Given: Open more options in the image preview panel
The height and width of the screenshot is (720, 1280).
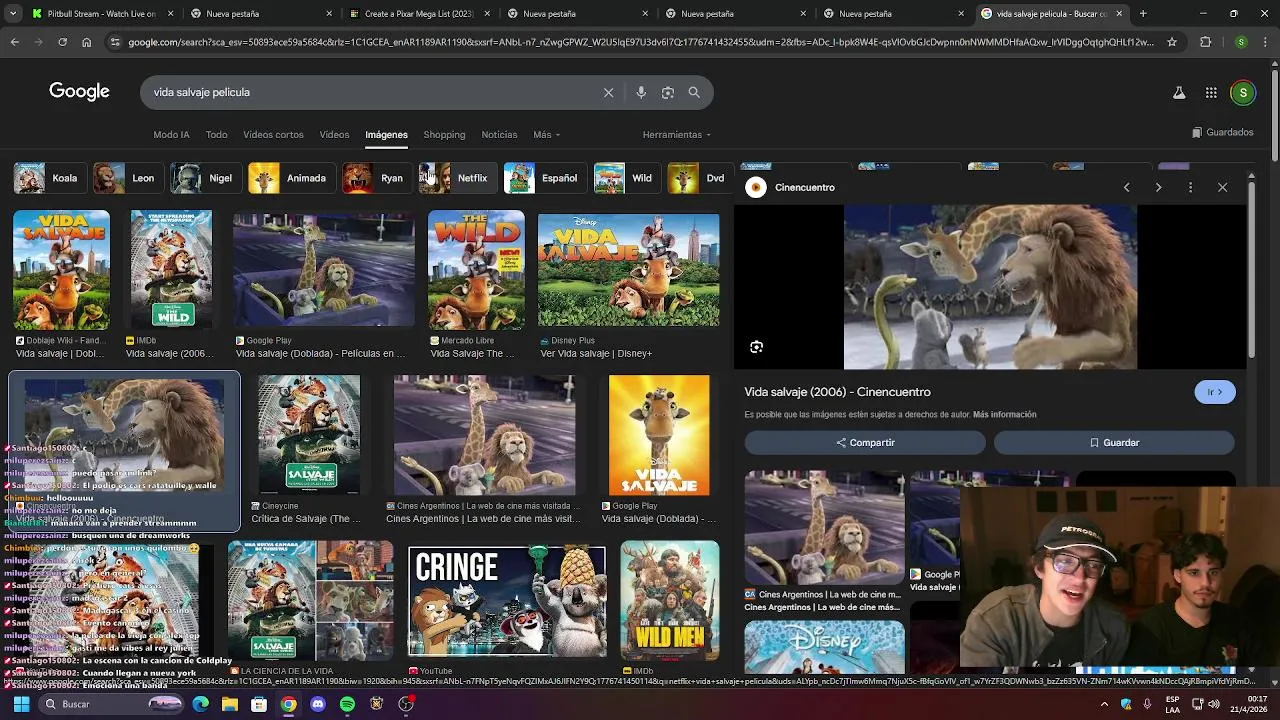Looking at the screenshot, I should (1190, 187).
